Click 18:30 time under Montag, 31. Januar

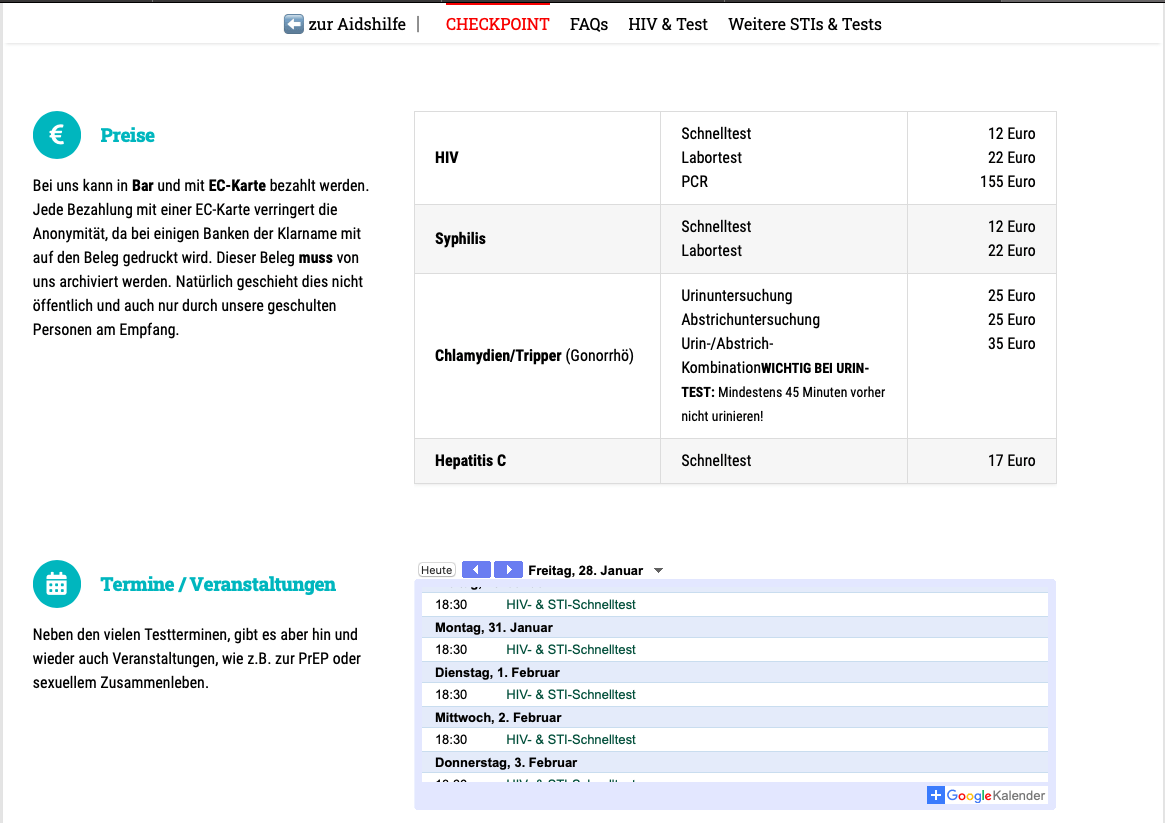pyautogui.click(x=451, y=649)
